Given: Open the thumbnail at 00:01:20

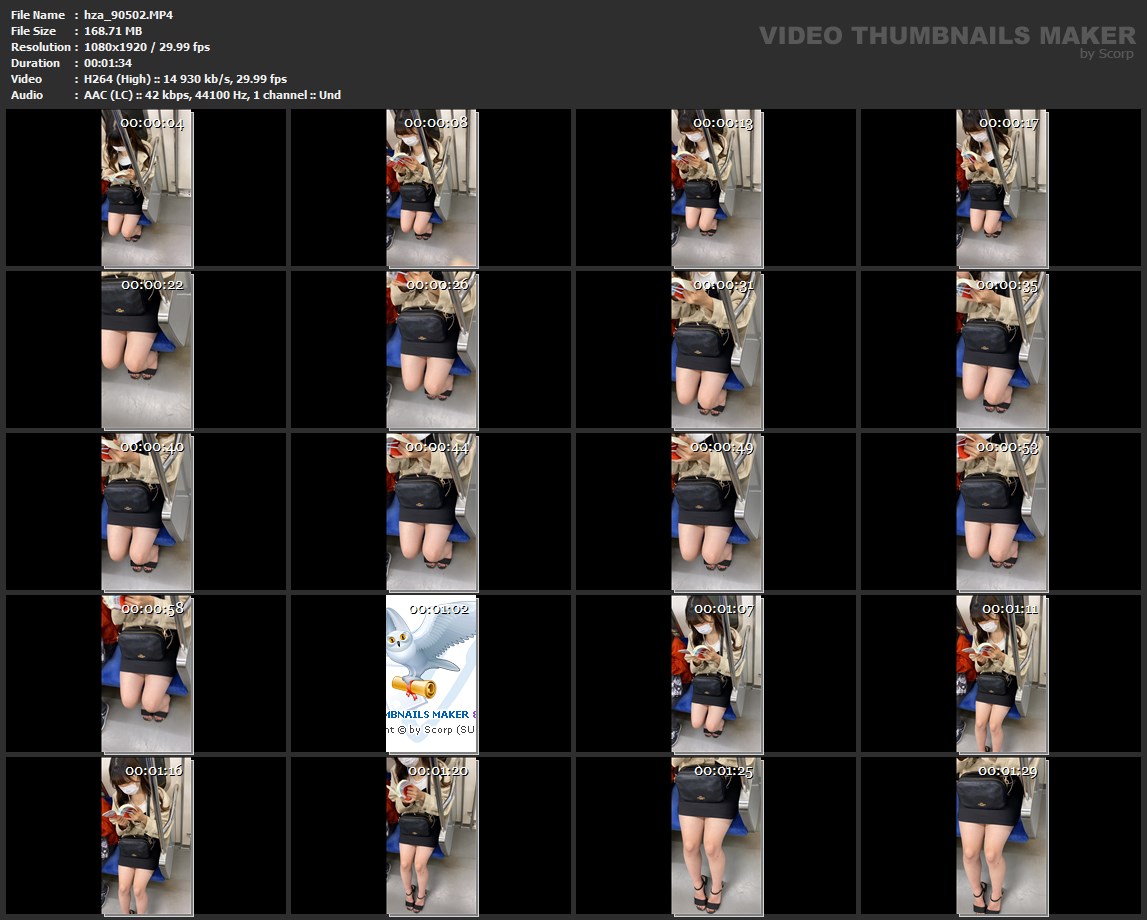Looking at the screenshot, I should pyautogui.click(x=431, y=836).
